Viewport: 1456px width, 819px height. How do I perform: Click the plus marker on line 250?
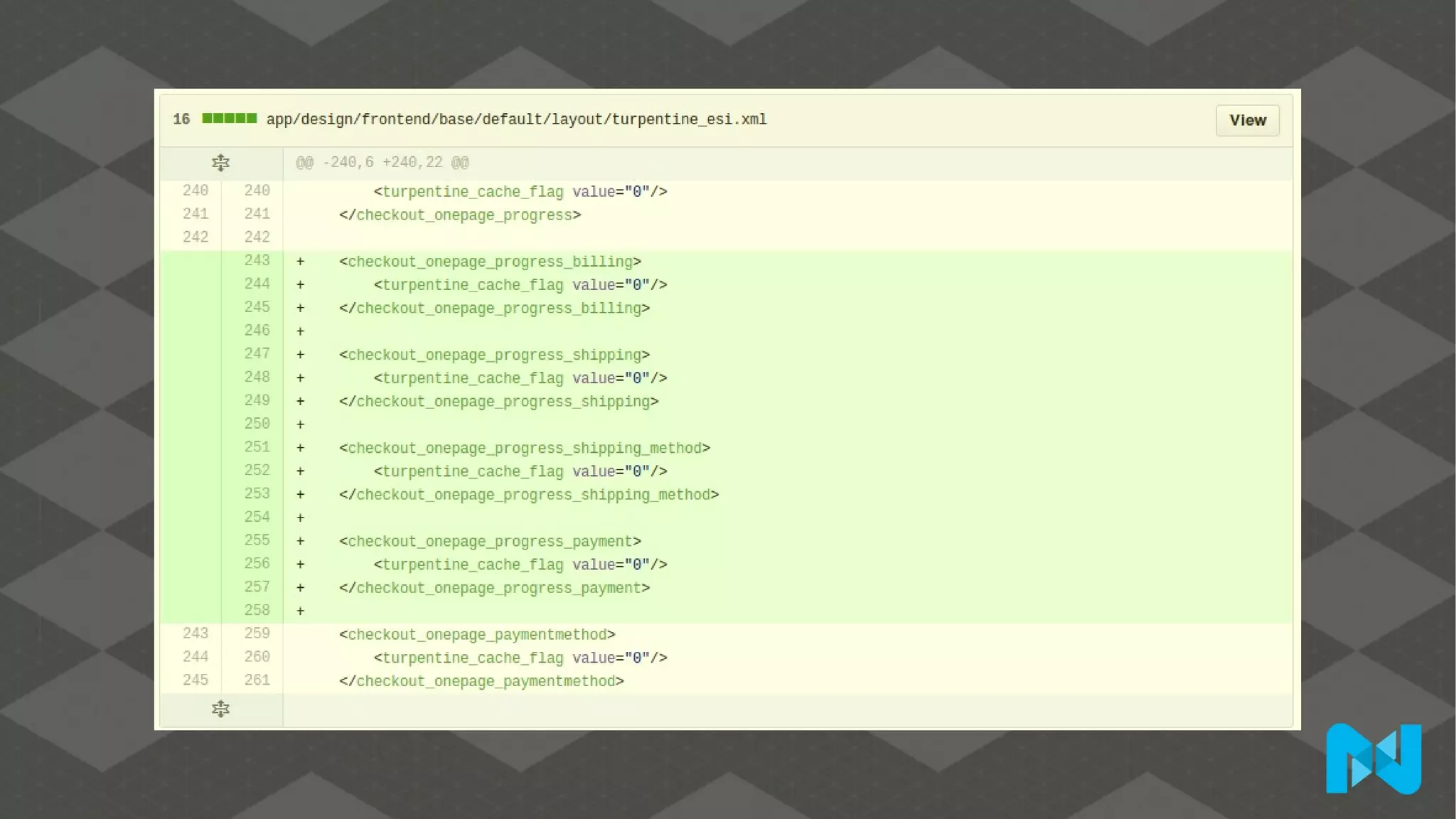point(301,424)
